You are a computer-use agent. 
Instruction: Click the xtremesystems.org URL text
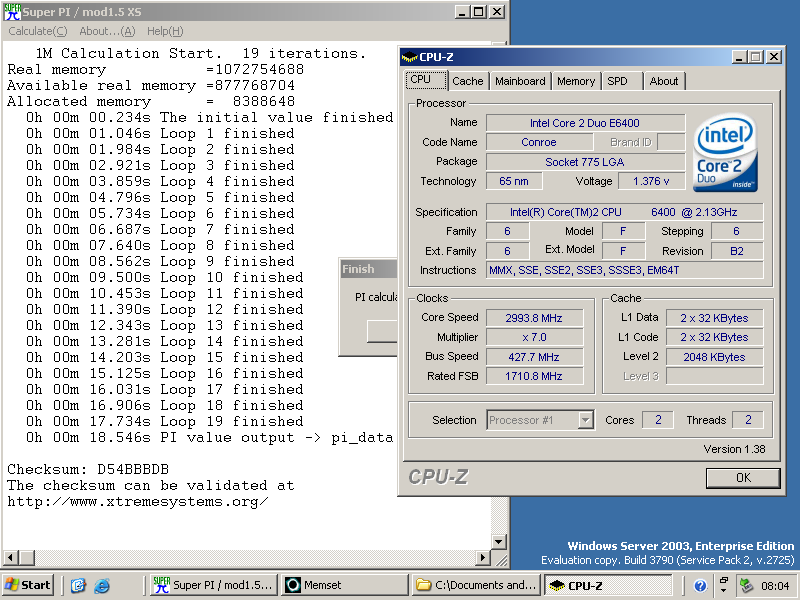(137, 501)
